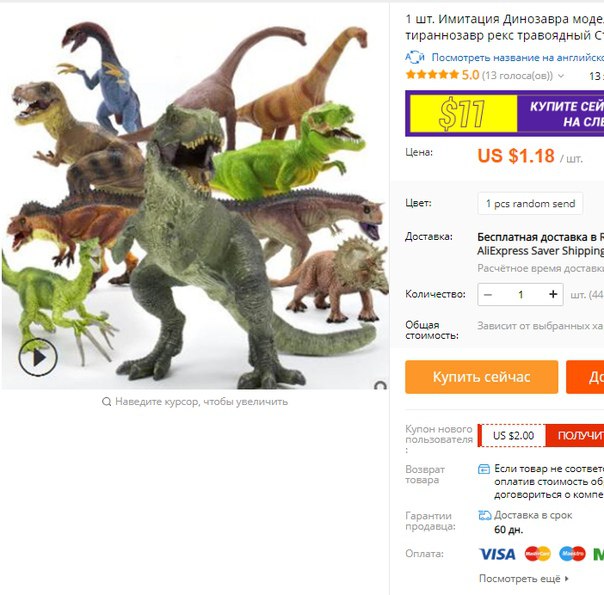Play the product video
604x595 pixels.
pyautogui.click(x=38, y=357)
